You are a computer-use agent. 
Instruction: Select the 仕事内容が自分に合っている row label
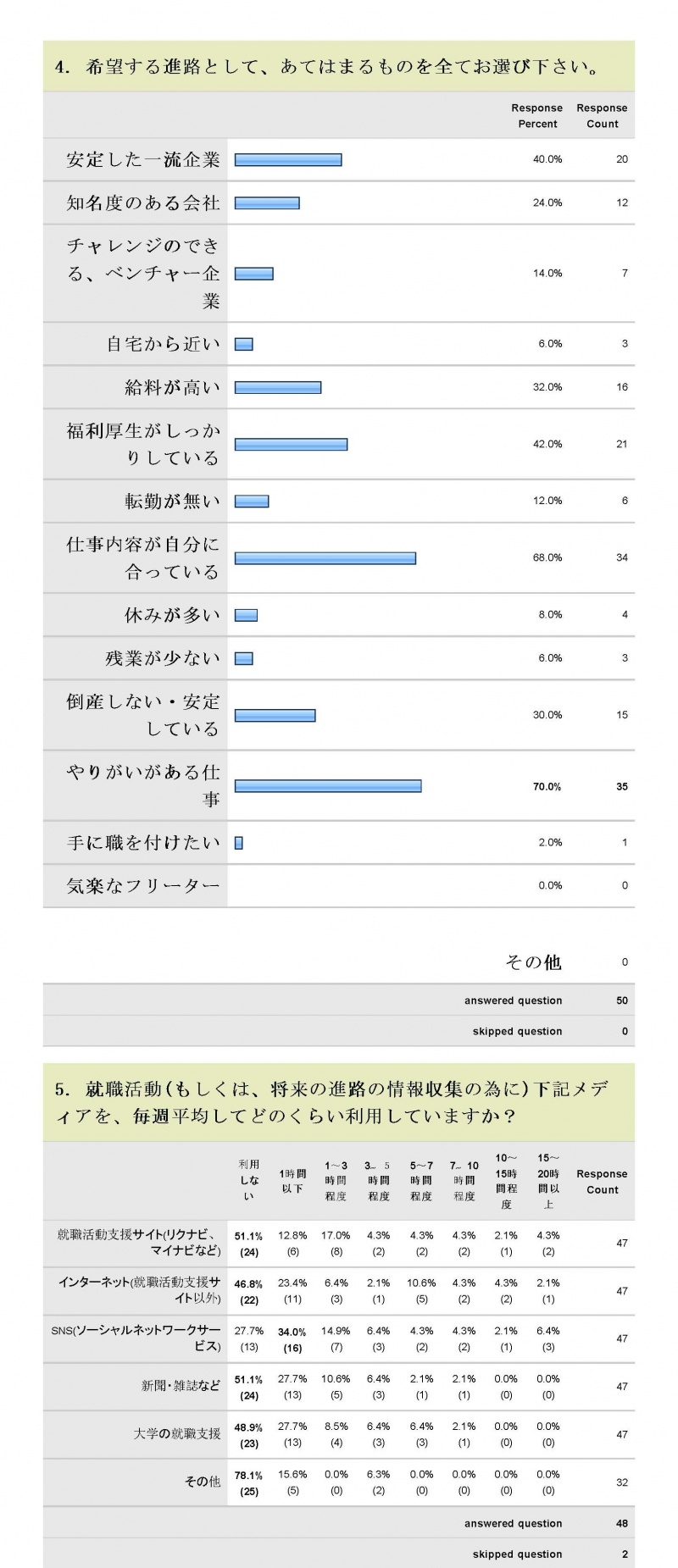pyautogui.click(x=143, y=558)
